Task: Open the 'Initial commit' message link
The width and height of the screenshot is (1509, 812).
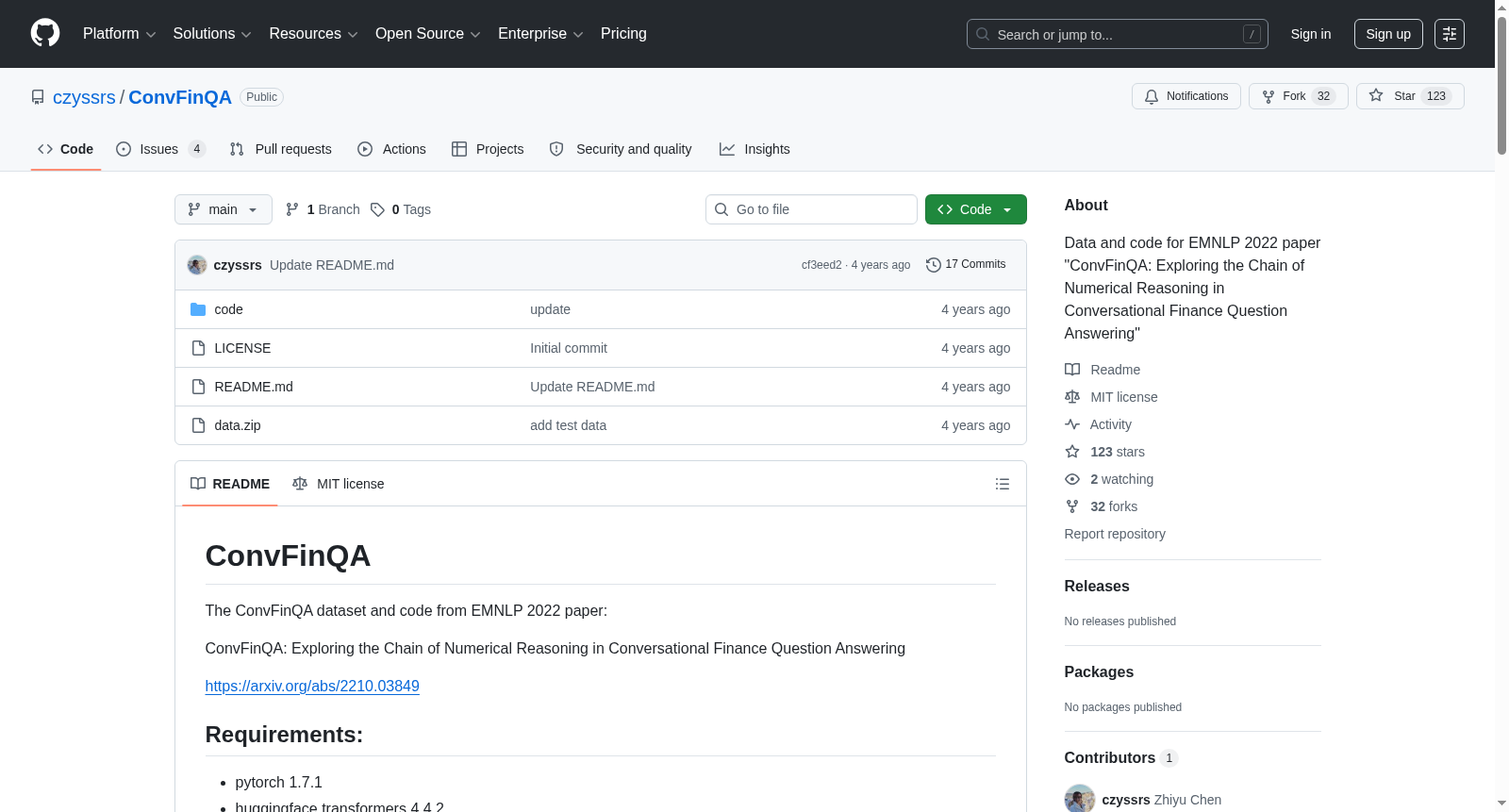Action: click(569, 348)
